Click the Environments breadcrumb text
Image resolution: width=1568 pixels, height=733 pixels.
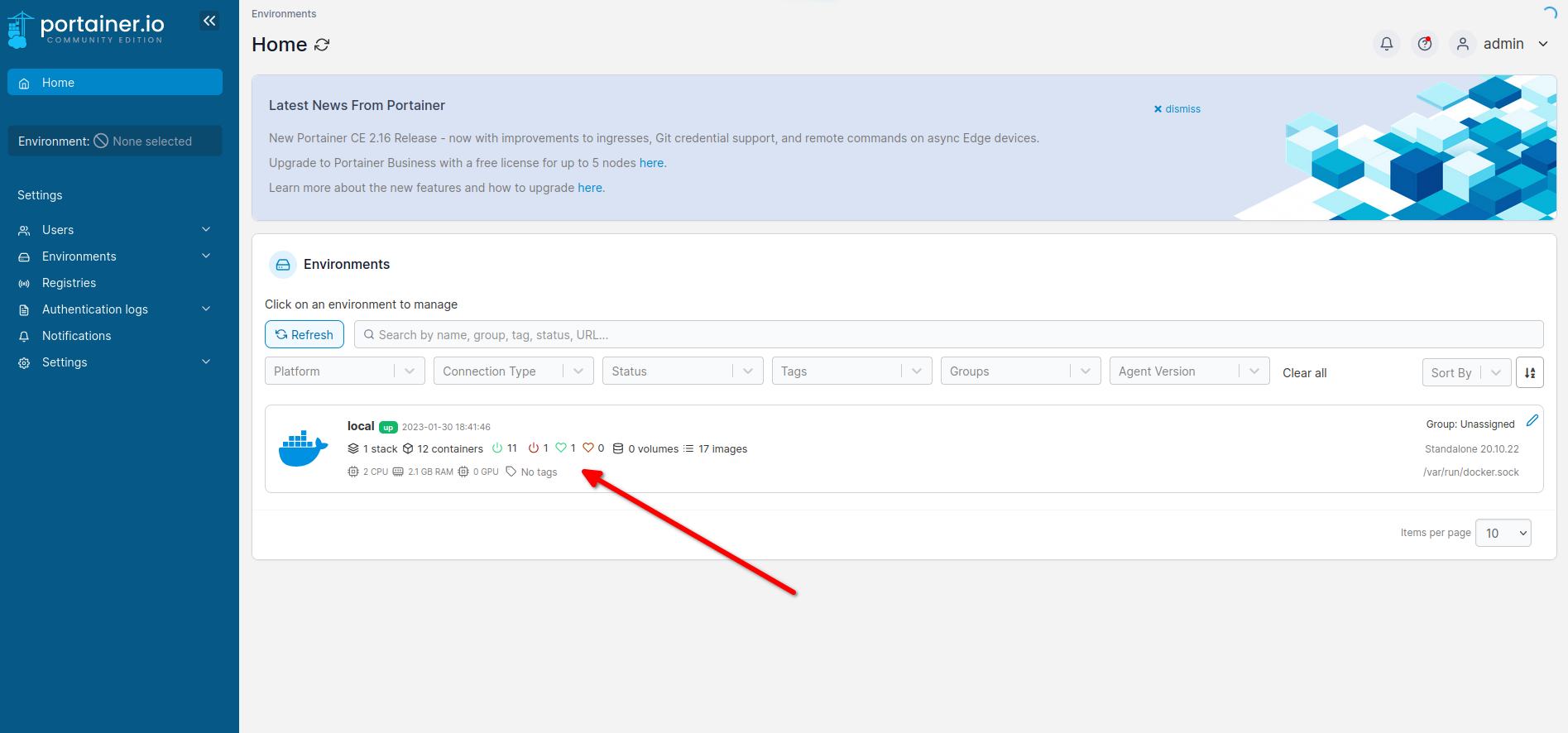click(x=284, y=14)
